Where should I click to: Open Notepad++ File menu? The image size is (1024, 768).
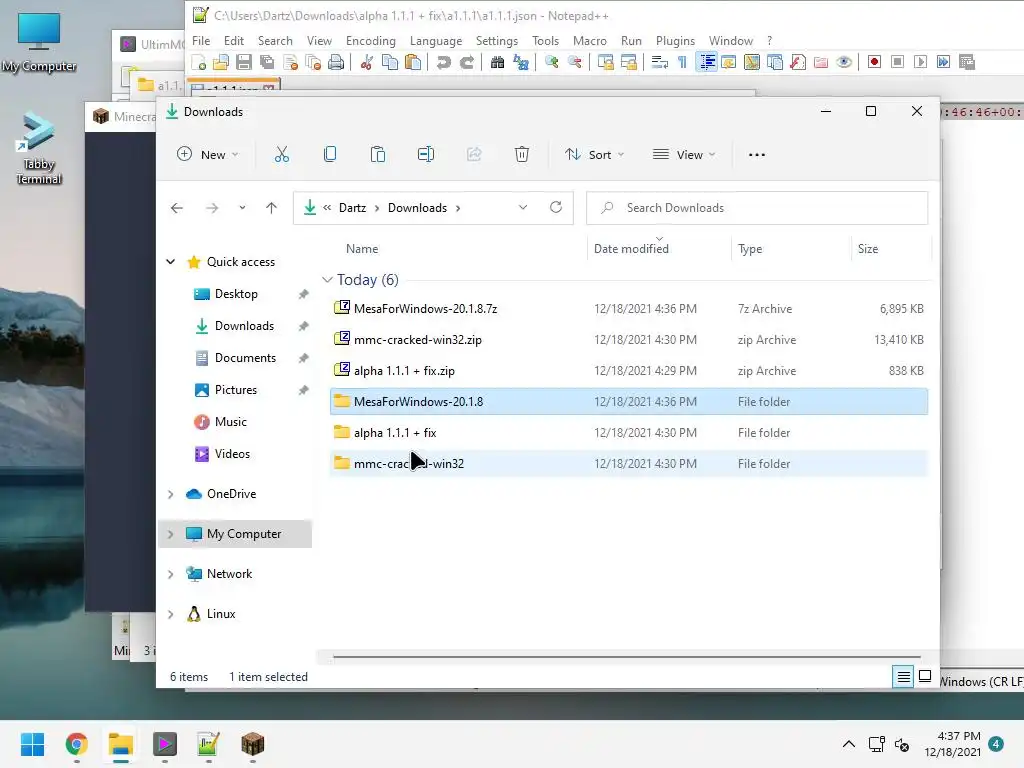point(201,40)
